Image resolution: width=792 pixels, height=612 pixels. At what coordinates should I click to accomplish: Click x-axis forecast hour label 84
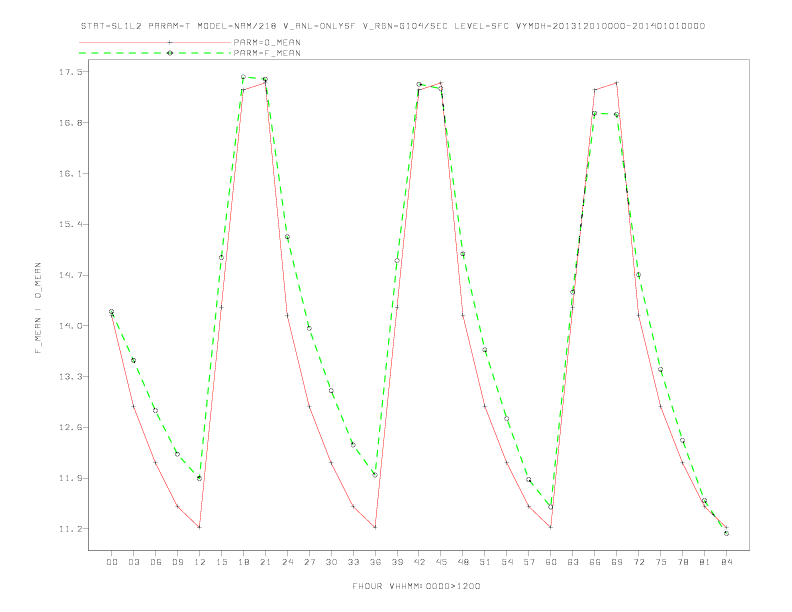point(727,562)
